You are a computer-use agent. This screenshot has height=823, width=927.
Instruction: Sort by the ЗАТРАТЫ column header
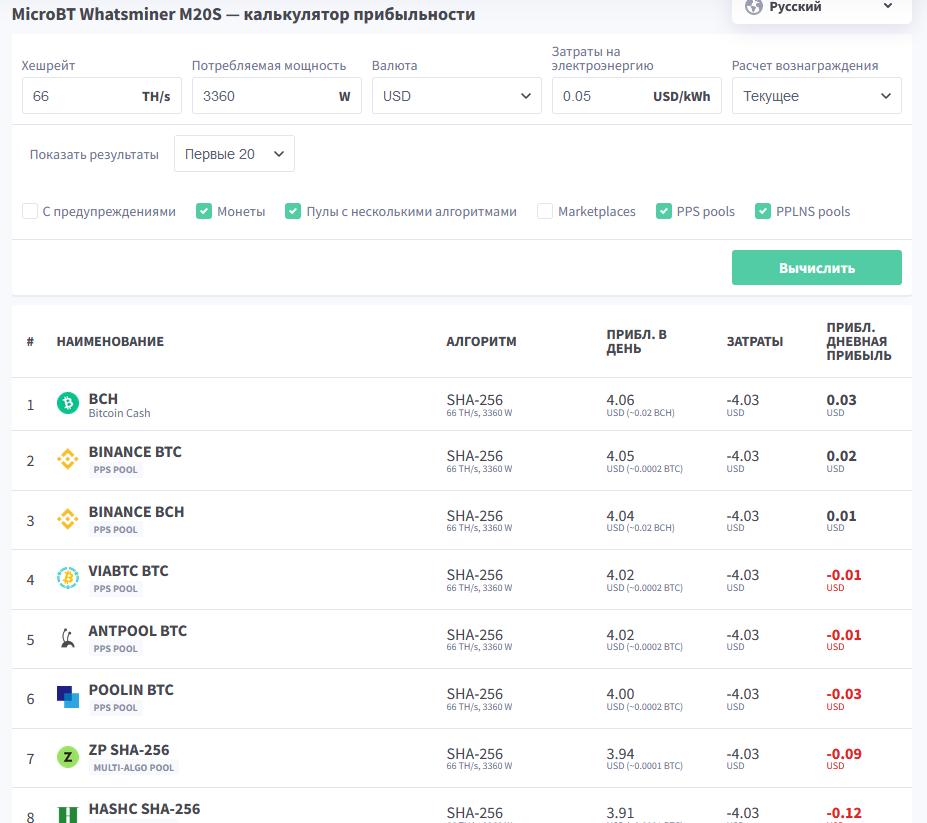[755, 341]
